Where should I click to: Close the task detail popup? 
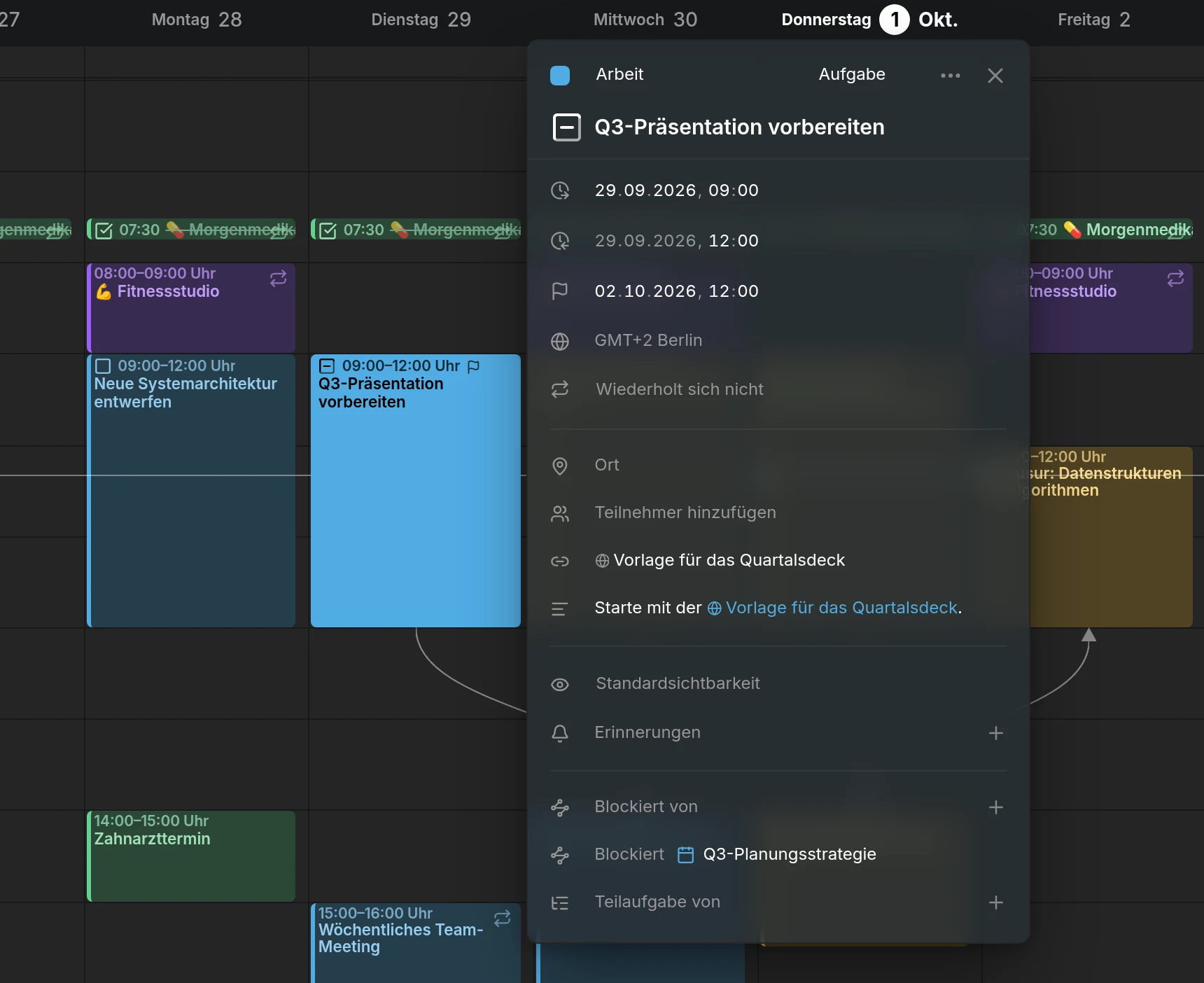(995, 75)
